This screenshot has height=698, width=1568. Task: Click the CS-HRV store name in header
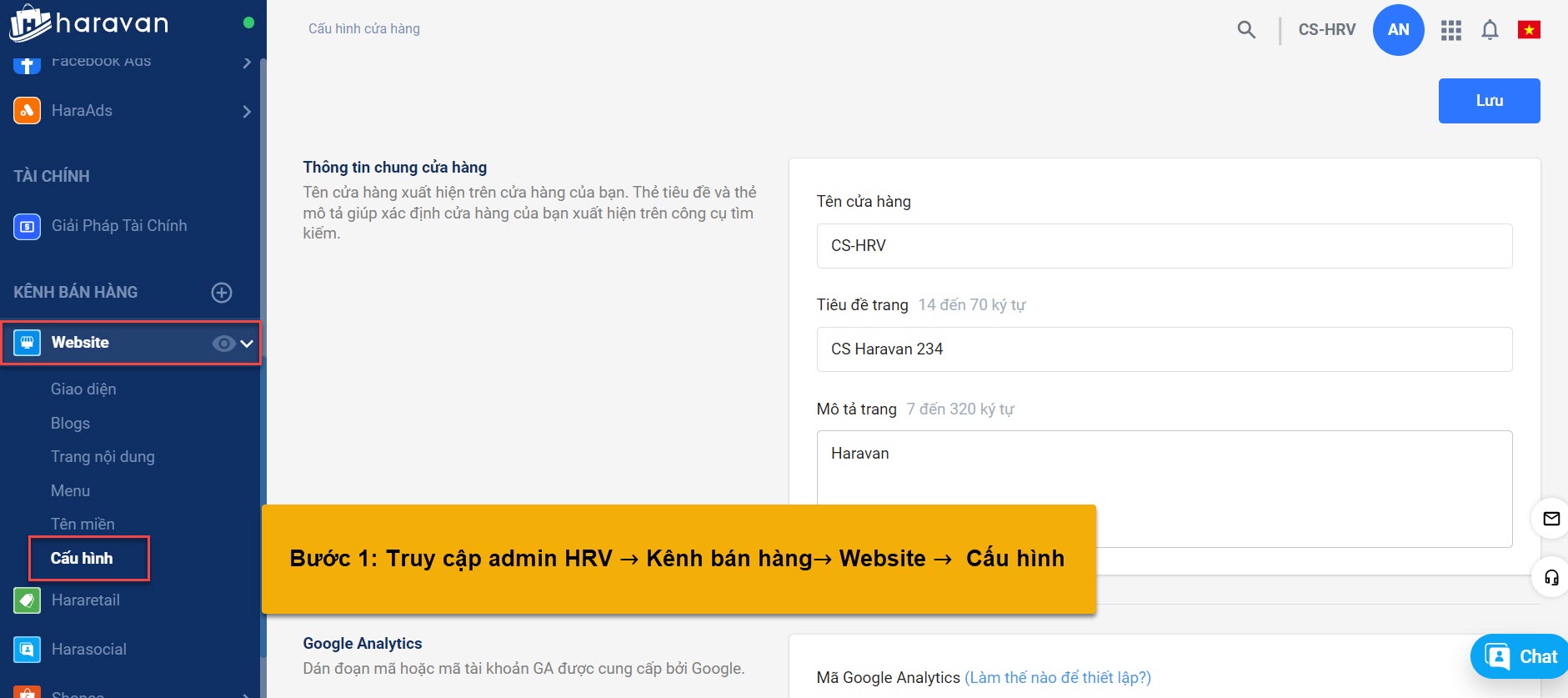1327,30
